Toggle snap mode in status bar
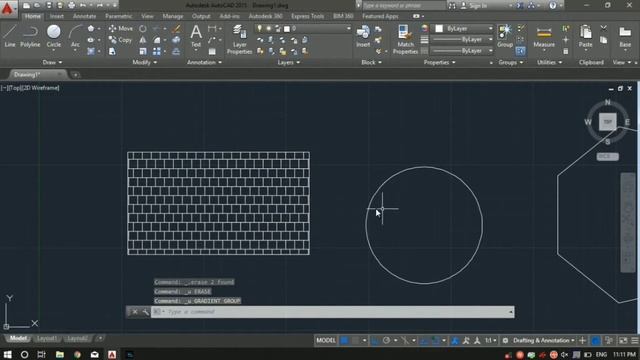Viewport: 640px width, 360px height. point(355,340)
